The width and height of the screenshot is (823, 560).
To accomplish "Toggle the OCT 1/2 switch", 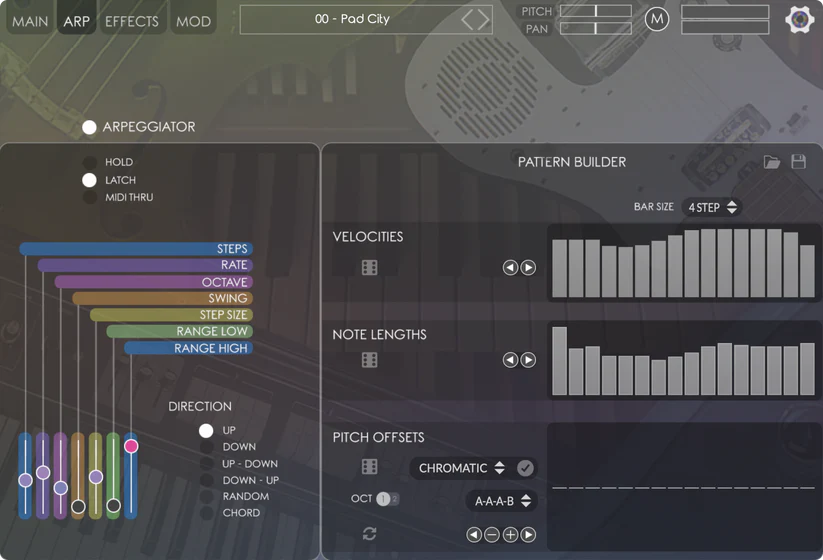I will point(387,499).
